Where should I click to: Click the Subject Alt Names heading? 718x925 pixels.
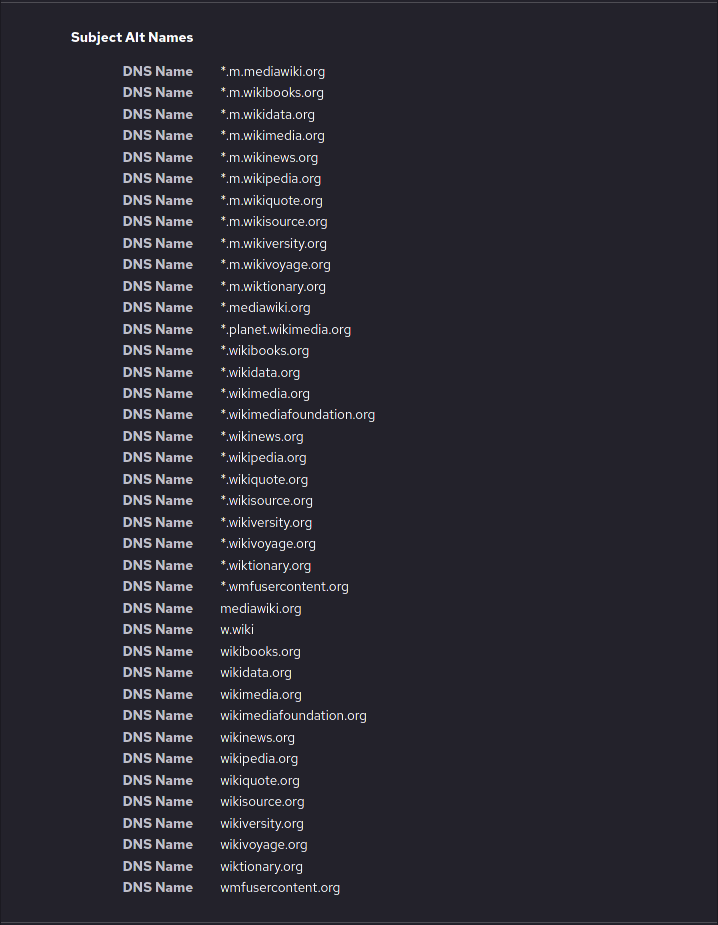pos(132,37)
